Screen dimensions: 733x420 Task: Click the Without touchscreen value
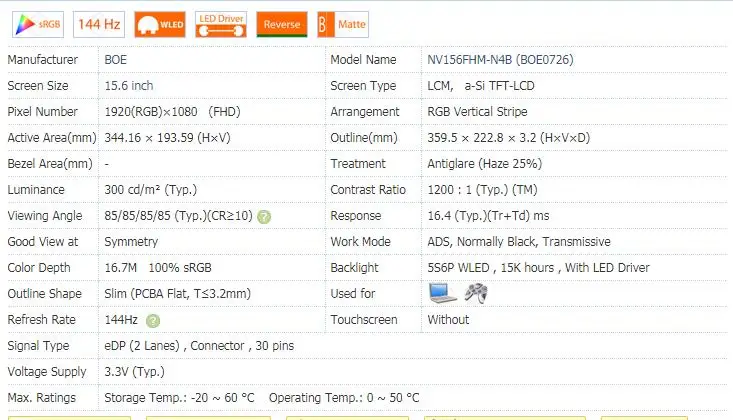tap(448, 320)
